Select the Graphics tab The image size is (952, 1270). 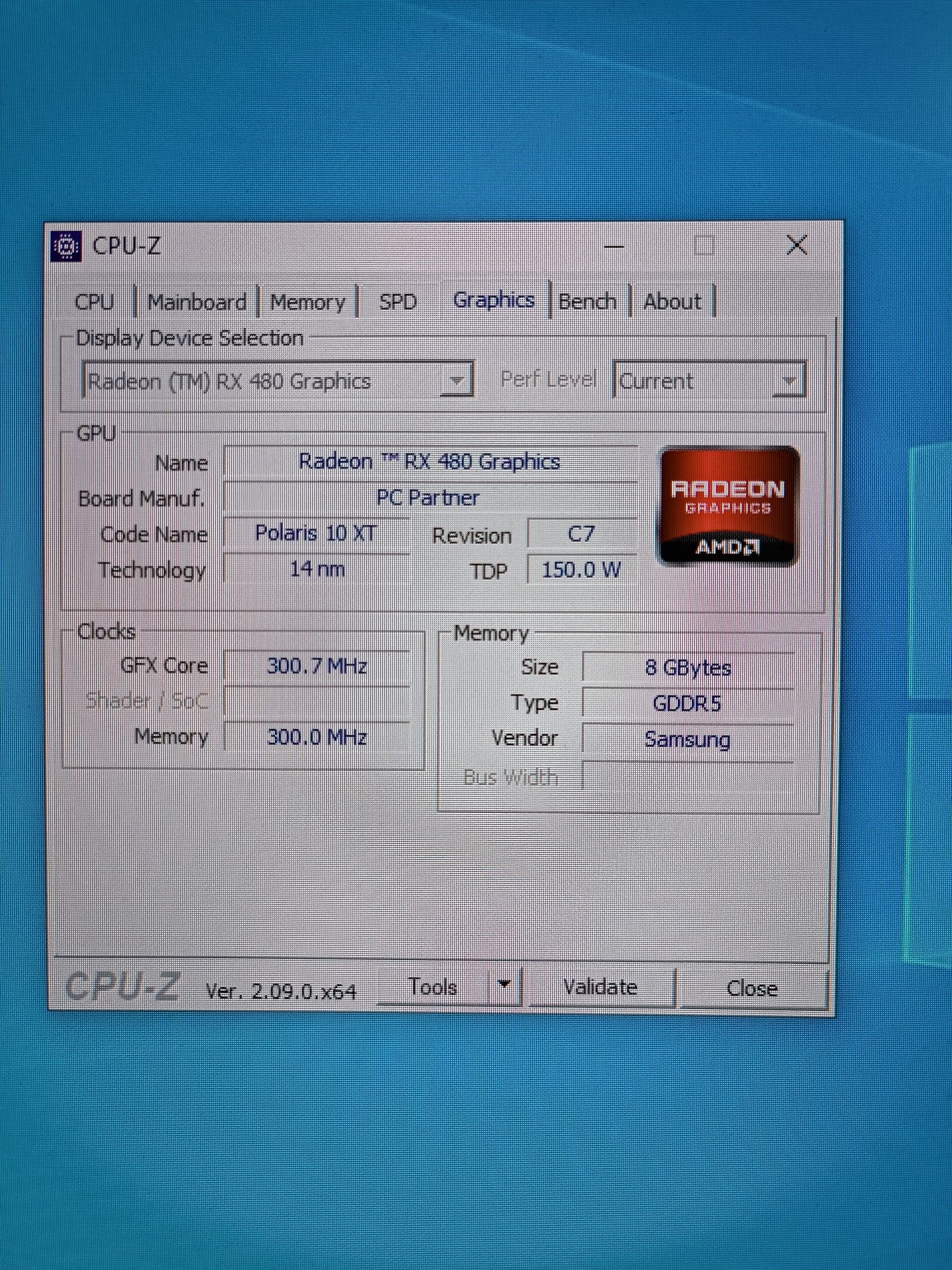494,300
